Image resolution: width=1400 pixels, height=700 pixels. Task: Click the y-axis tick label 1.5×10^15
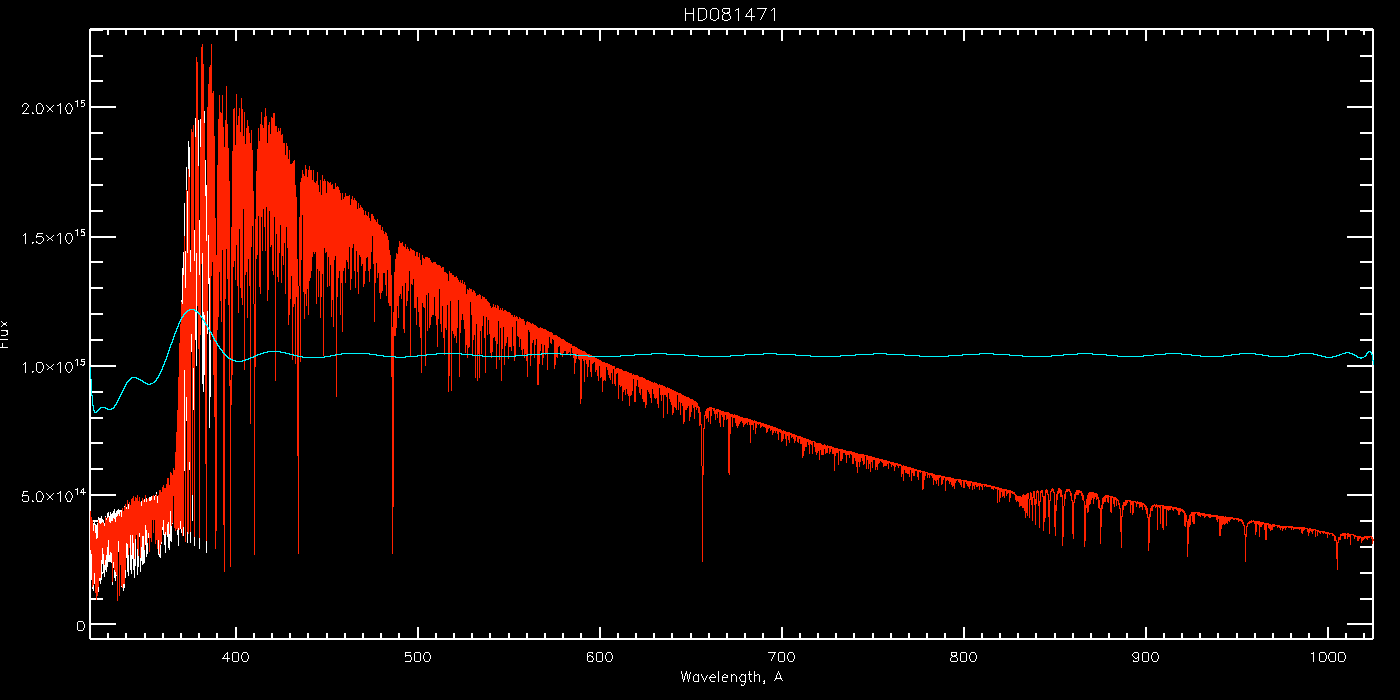coord(53,238)
